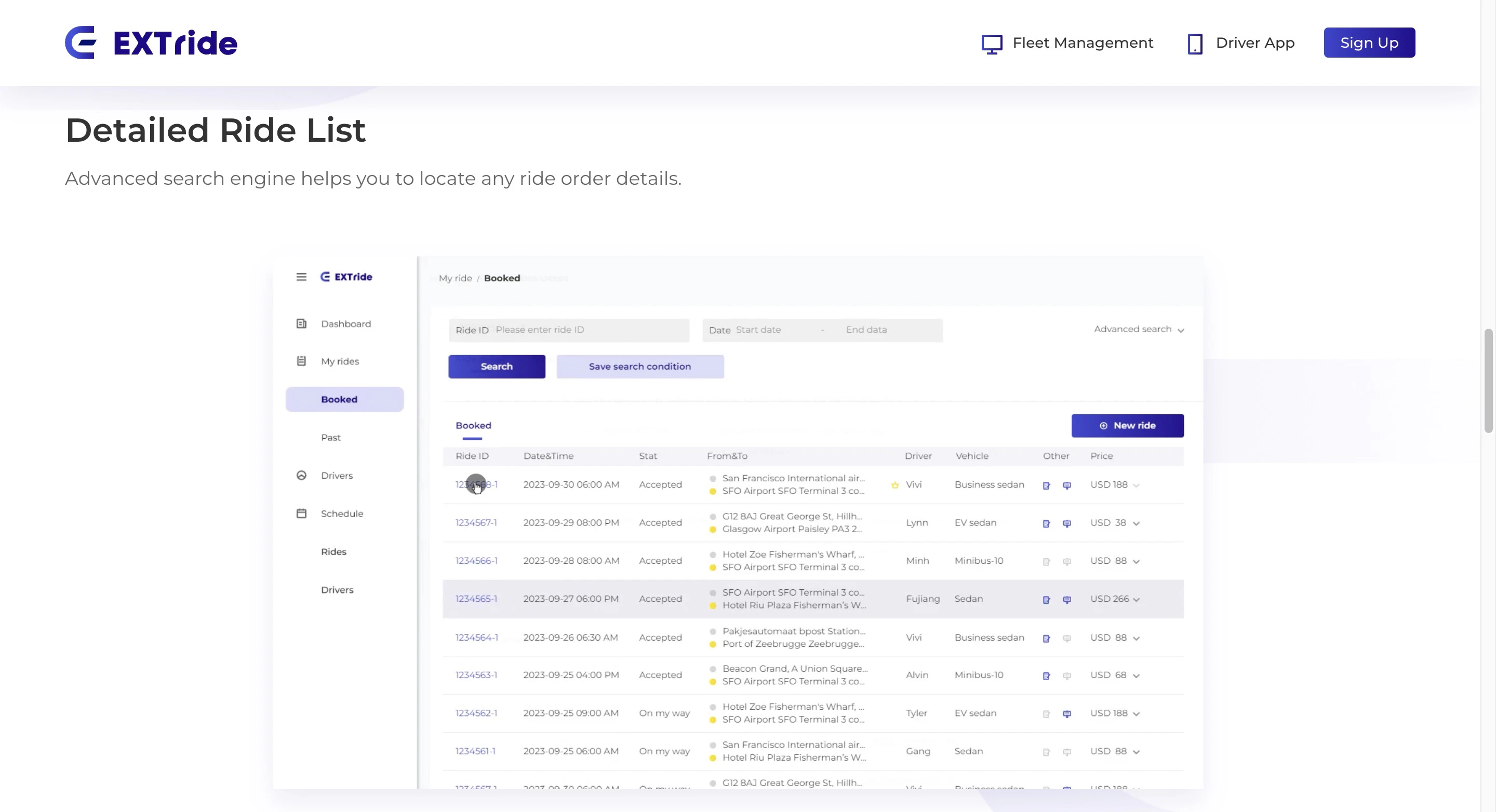Image resolution: width=1496 pixels, height=812 pixels.
Task: Expand the USD 266 price details
Action: 1137,599
